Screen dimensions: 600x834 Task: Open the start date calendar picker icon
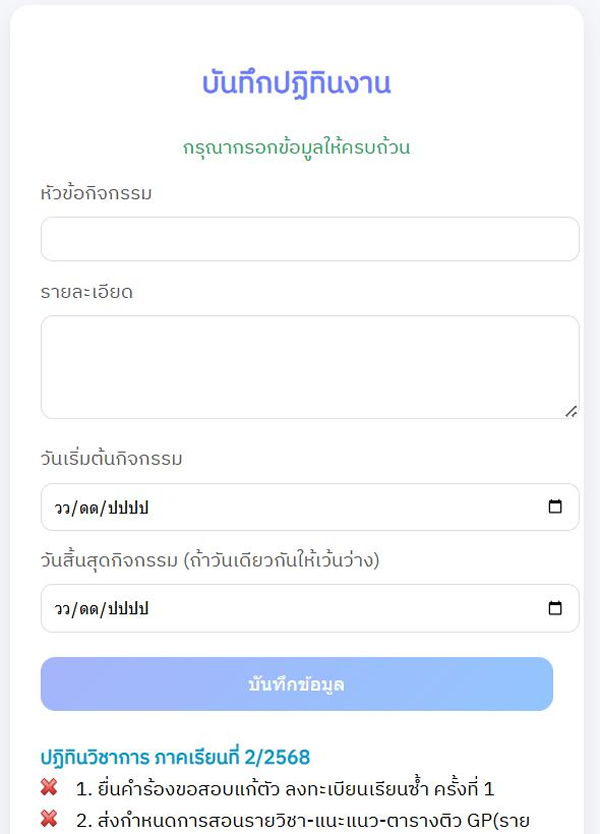(x=556, y=507)
